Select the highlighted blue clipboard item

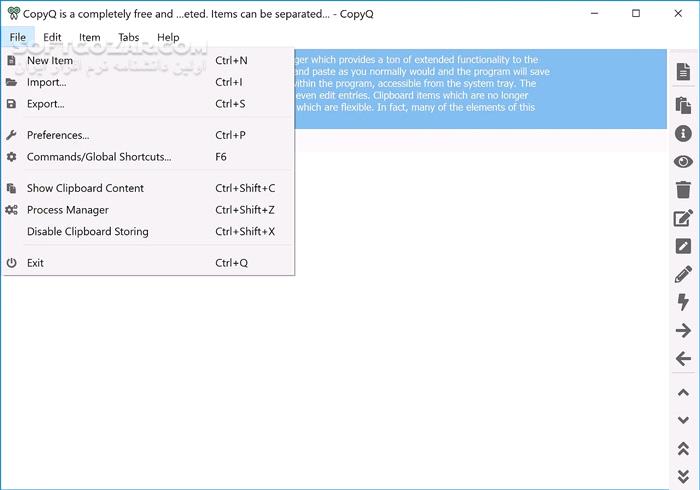(480, 89)
